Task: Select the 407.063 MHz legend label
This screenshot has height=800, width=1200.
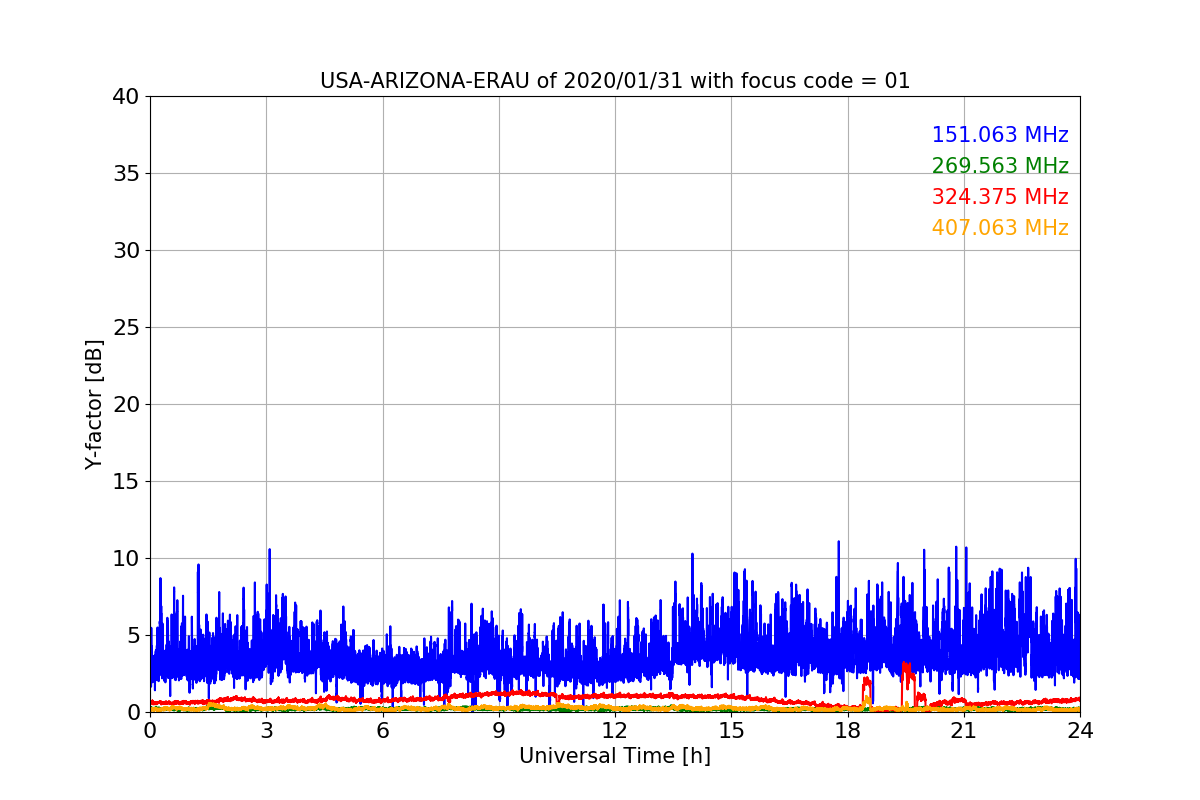Action: (1000, 228)
